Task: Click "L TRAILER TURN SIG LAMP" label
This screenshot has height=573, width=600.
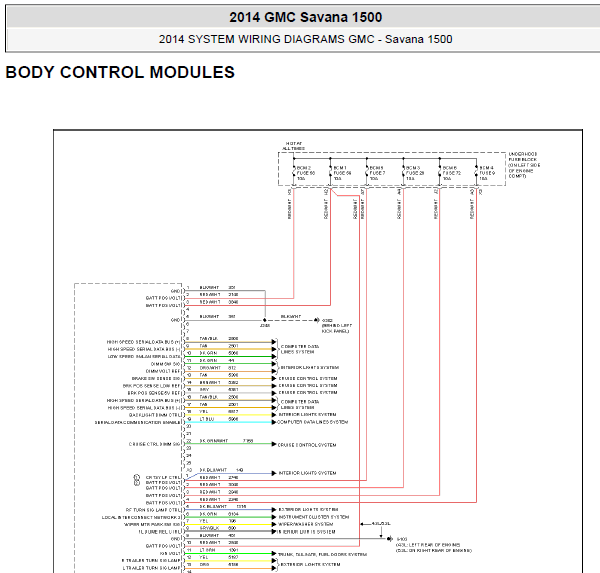Action: (152, 568)
